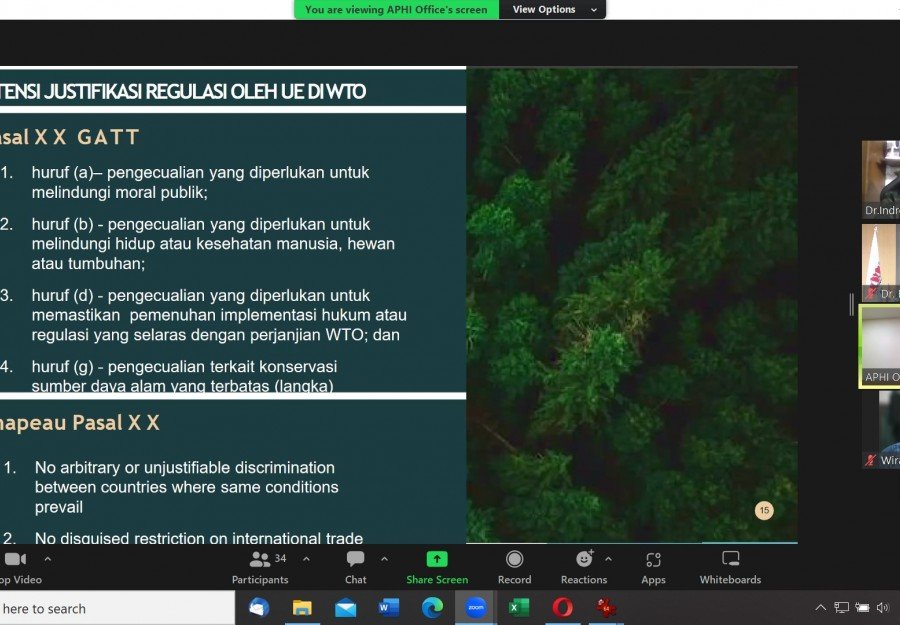900x625 pixels.
Task: Open the Whiteboards icon
Action: click(x=730, y=559)
